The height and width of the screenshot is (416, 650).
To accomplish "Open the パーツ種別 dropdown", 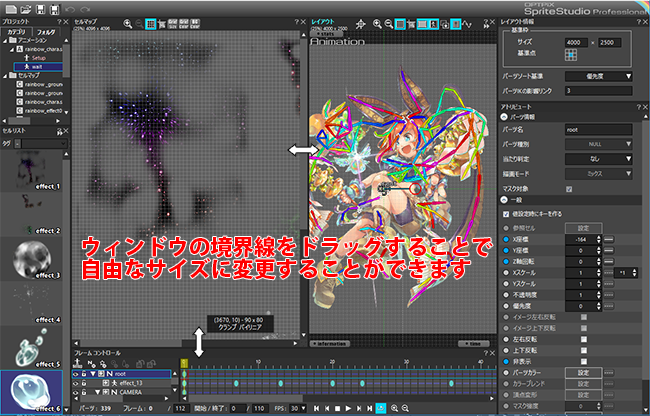I will coord(599,144).
